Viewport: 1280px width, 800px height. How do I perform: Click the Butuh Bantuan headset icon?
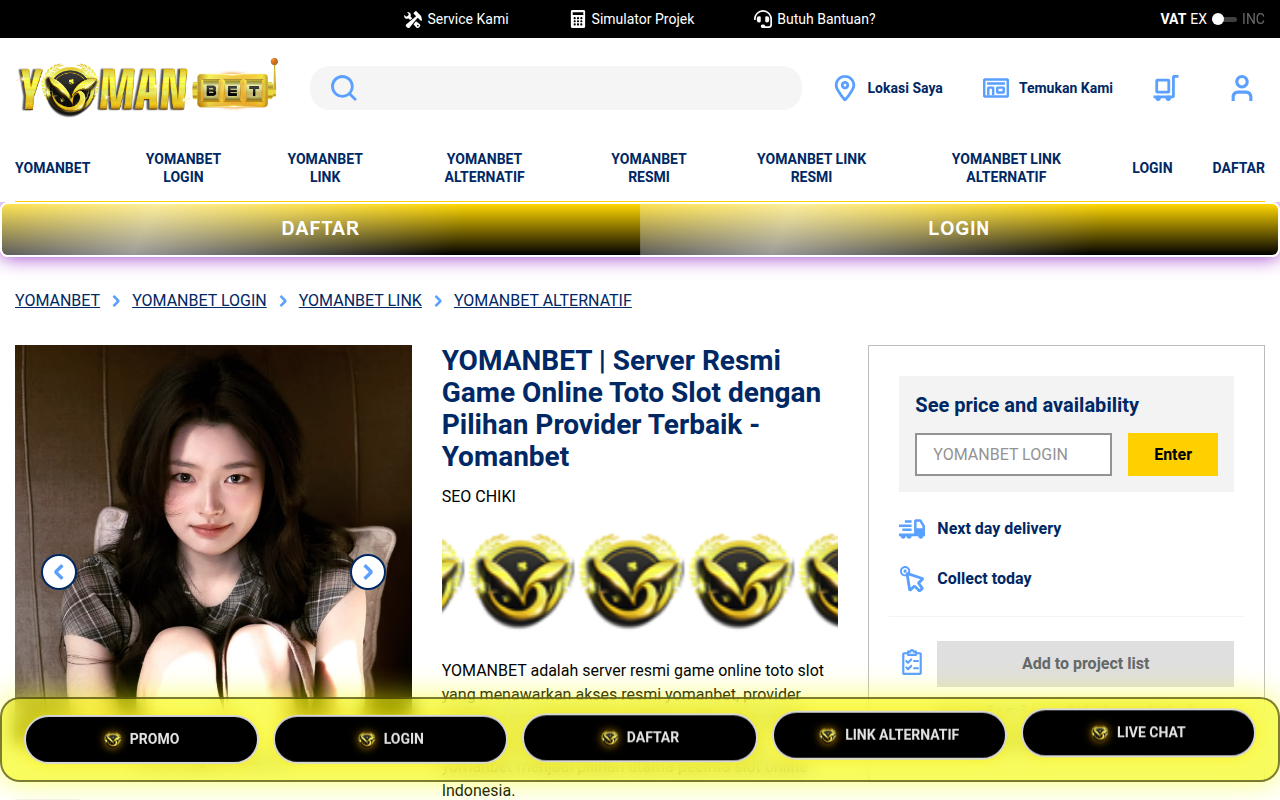click(763, 19)
